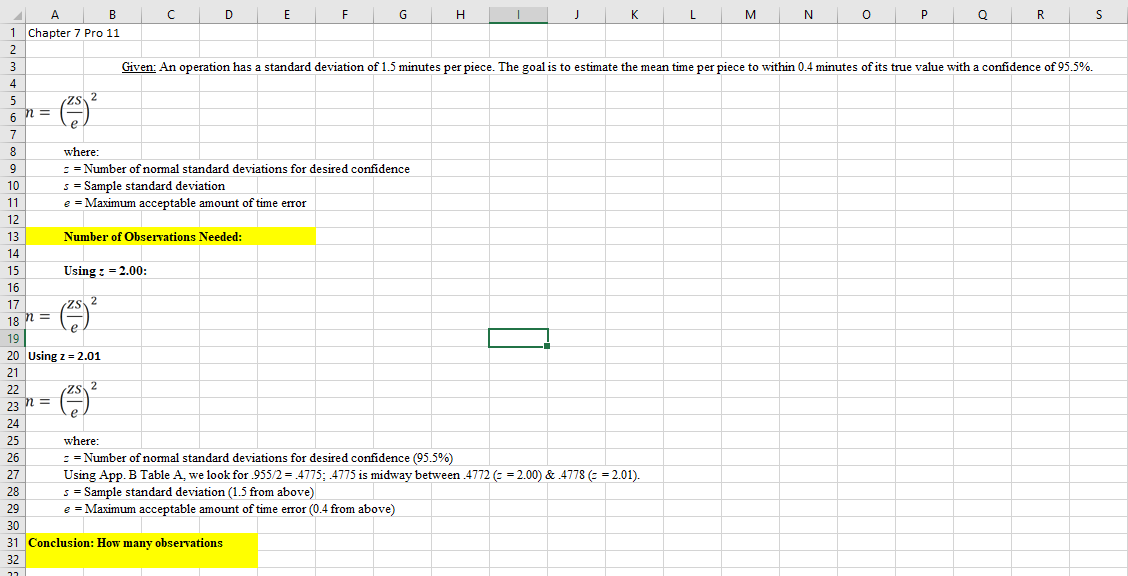
Task: Click 'Number of Observations Needed:' yellow cell
Action: (x=171, y=237)
